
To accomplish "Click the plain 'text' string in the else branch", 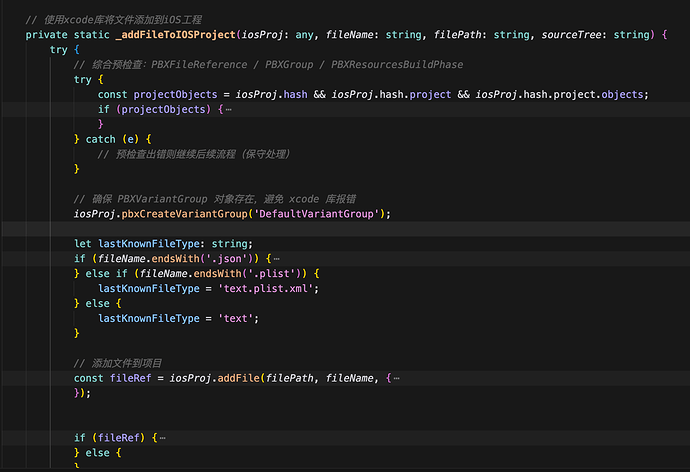I will tap(235, 319).
